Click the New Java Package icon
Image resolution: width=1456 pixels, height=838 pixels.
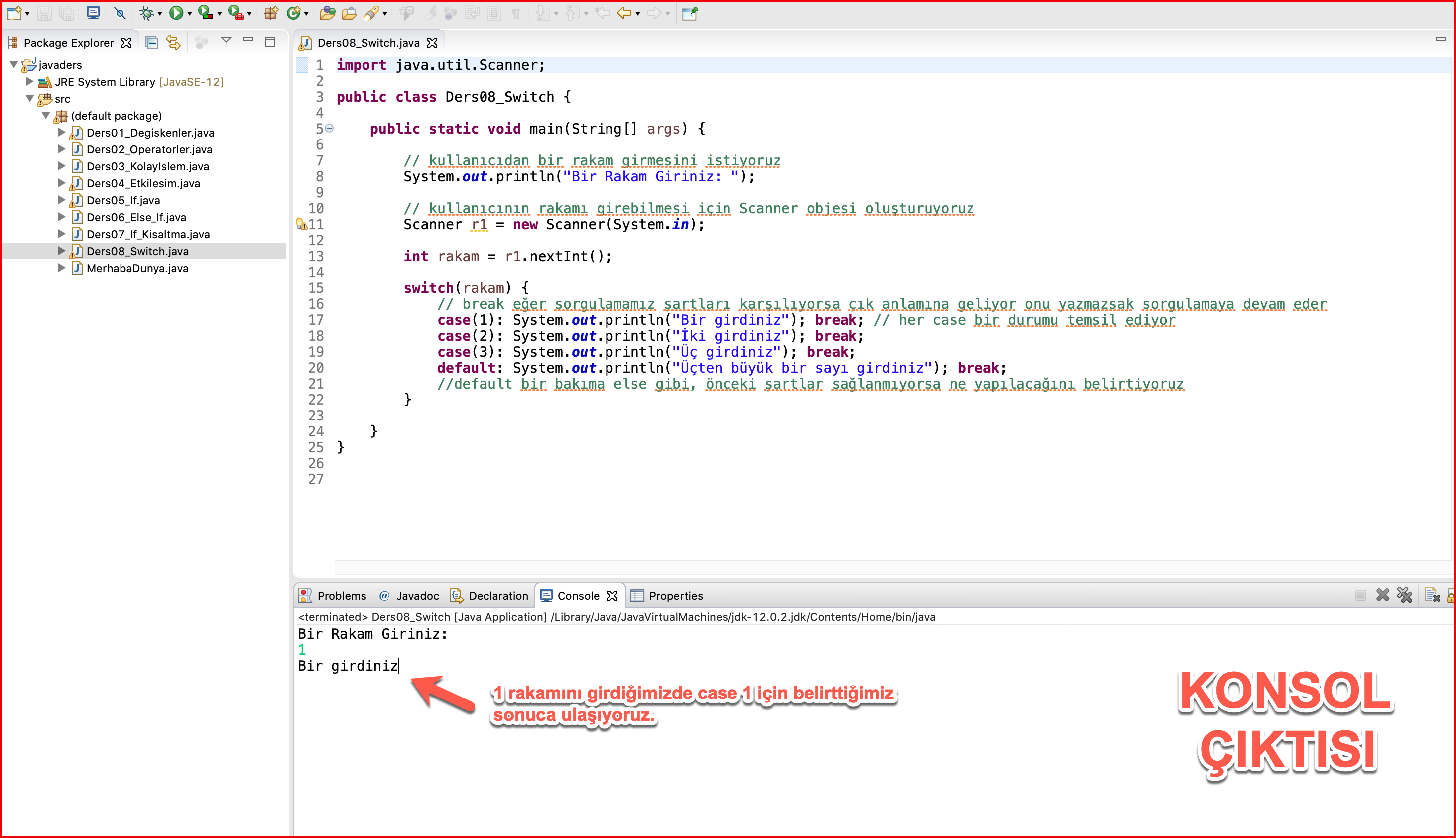coord(271,13)
